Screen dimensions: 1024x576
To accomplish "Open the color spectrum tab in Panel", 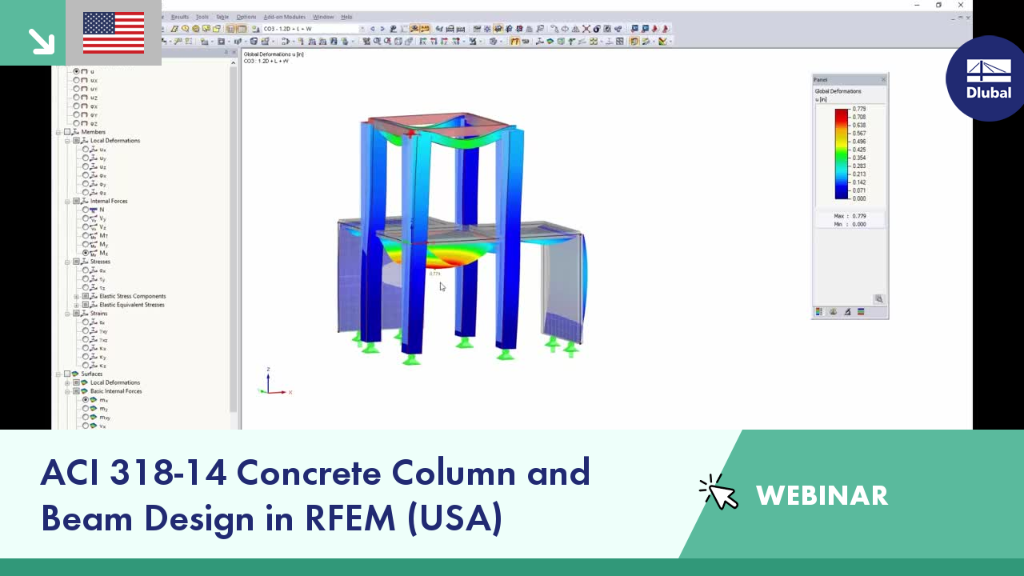I will 819,312.
